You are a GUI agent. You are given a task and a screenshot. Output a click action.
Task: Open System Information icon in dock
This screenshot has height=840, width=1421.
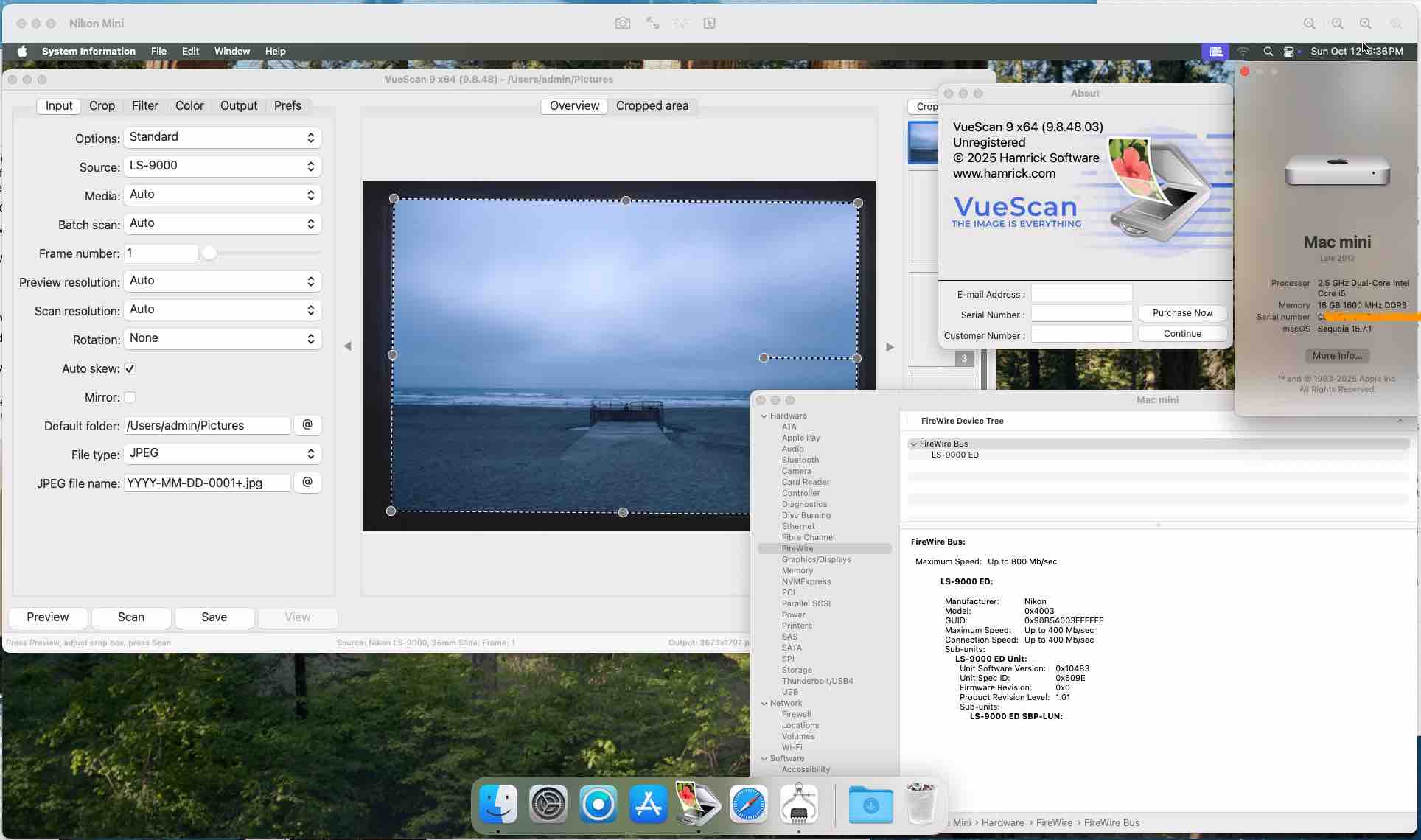pos(798,804)
